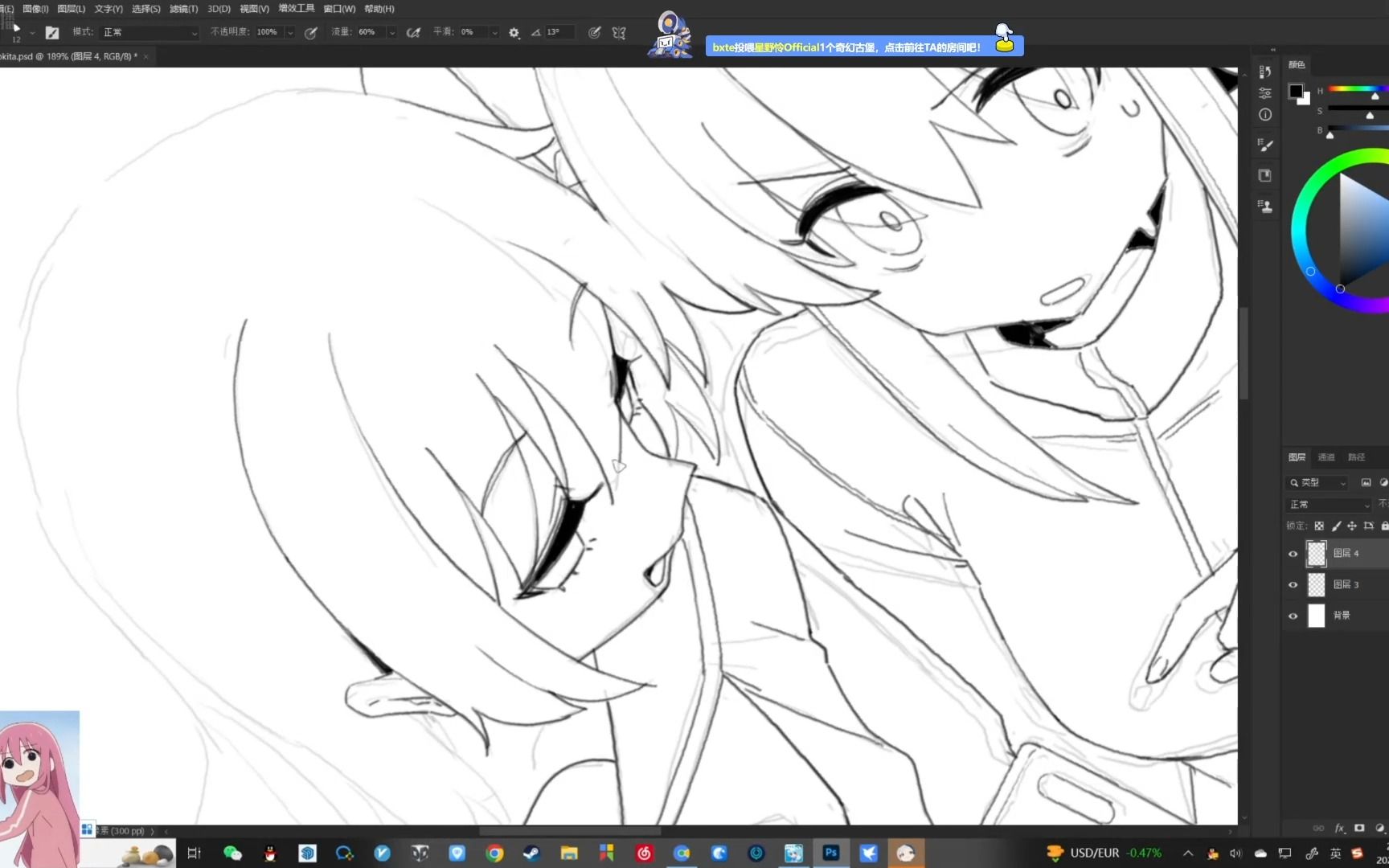
Task: Click the fx layer style button
Action: coord(1339,828)
